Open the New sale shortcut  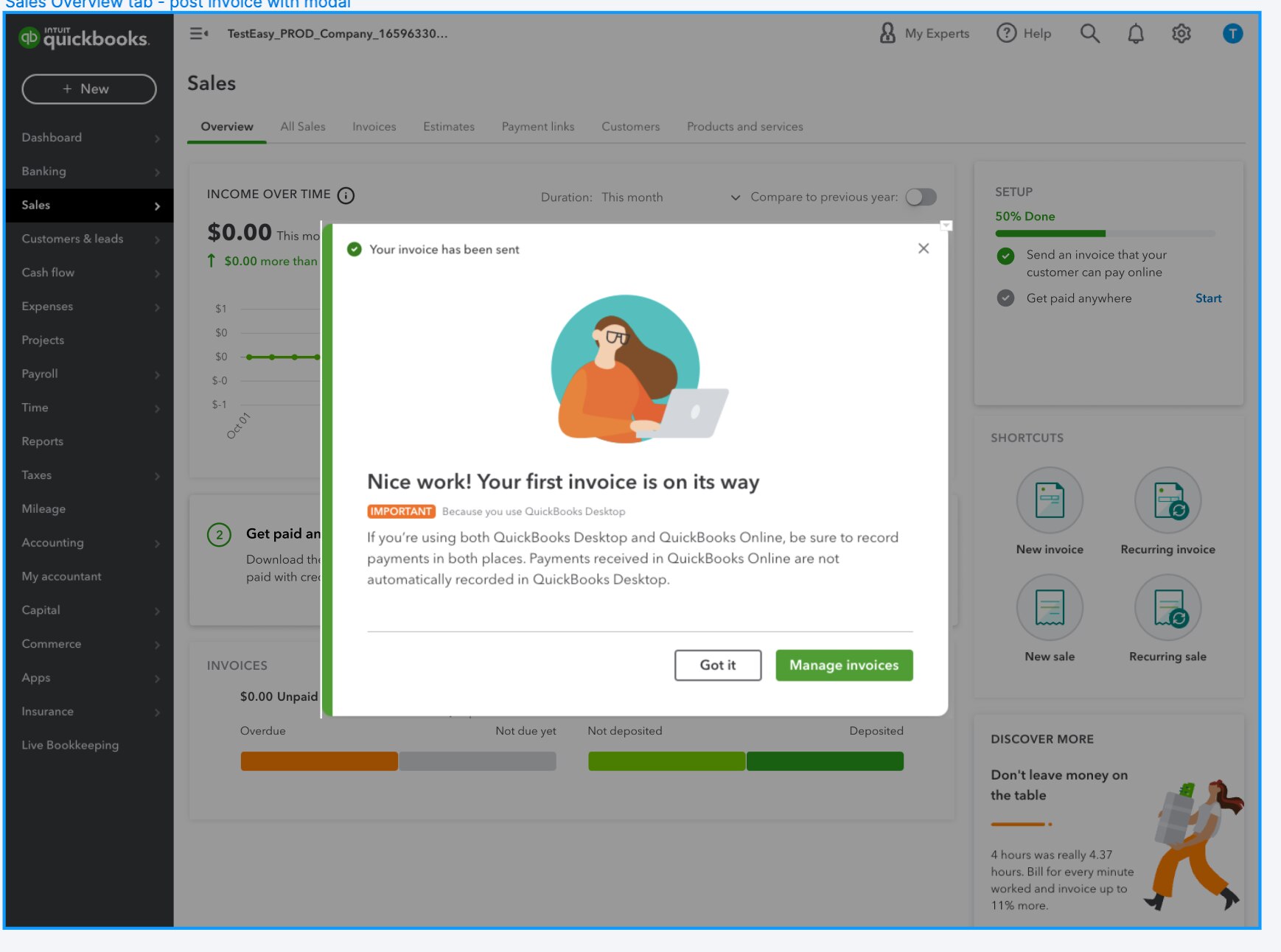(1050, 607)
